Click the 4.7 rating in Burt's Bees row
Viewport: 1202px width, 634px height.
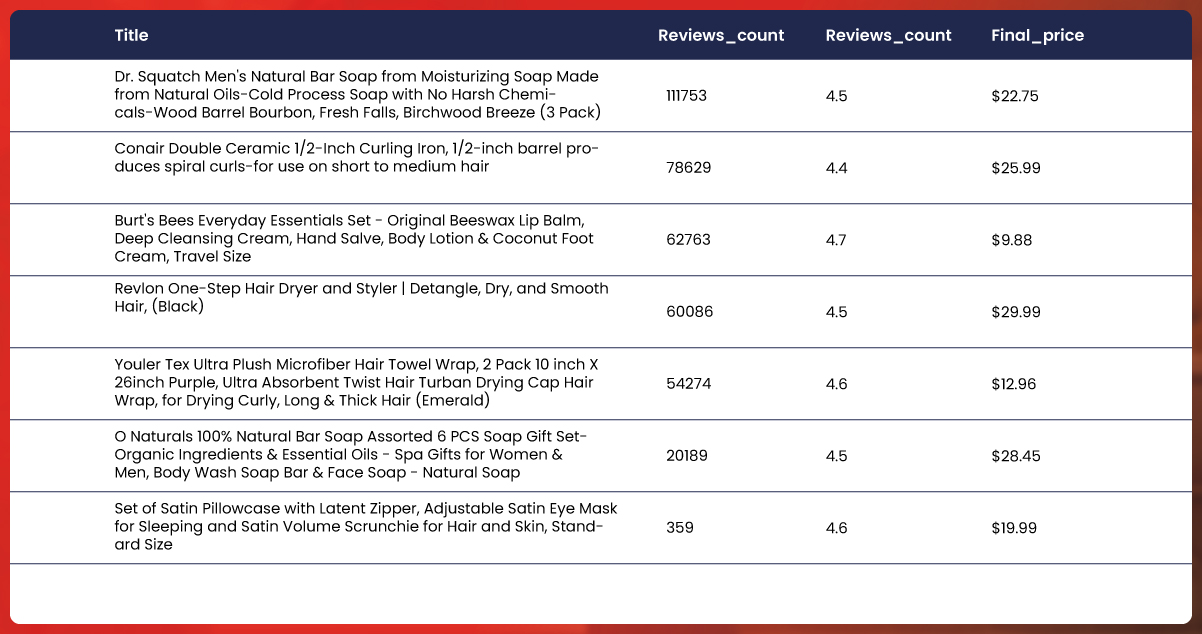pos(836,240)
